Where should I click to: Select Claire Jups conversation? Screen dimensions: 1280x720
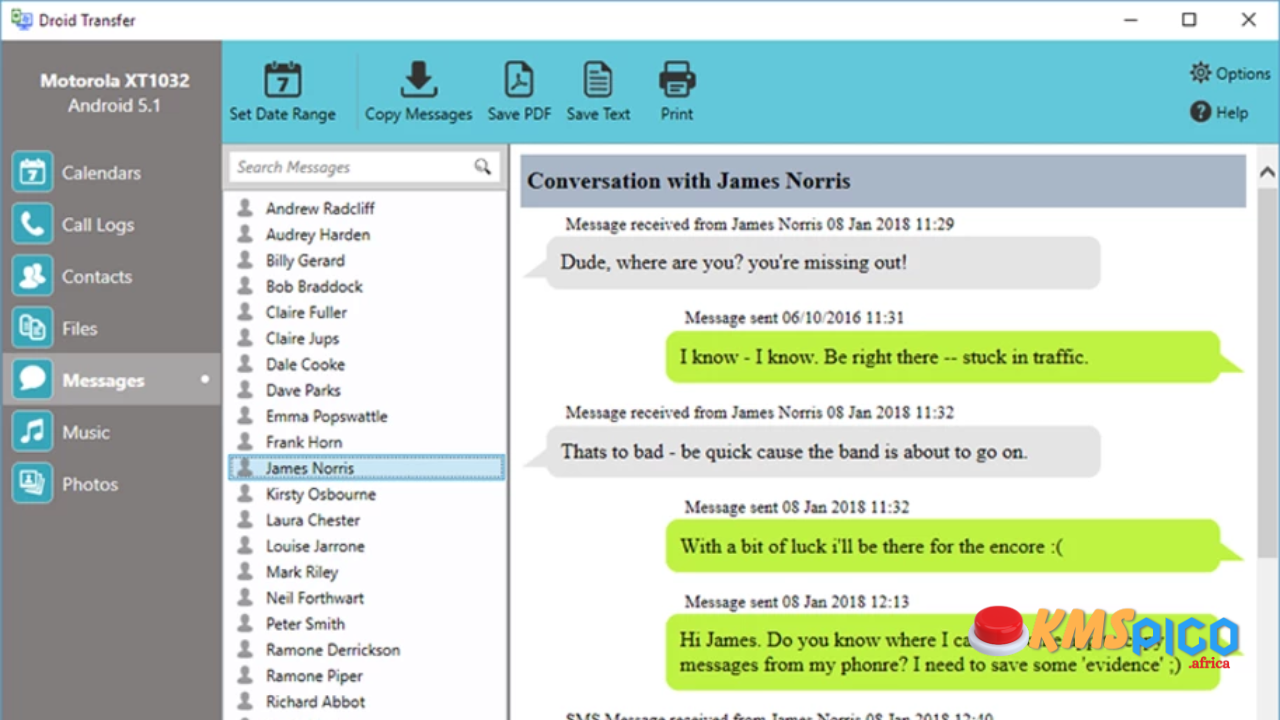point(302,338)
